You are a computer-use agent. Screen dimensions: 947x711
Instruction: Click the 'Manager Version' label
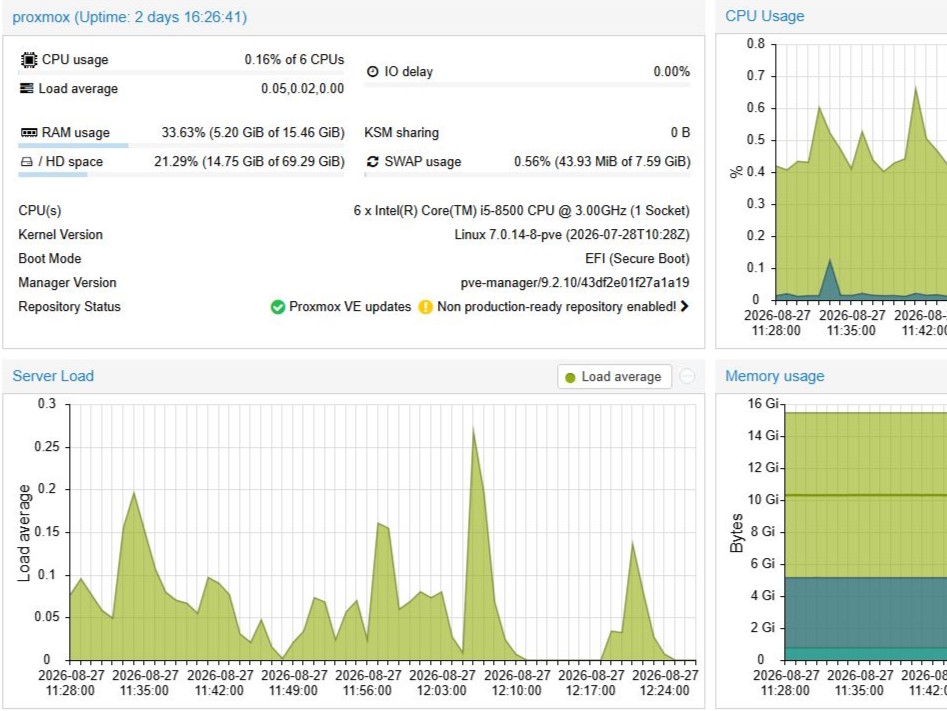point(67,283)
